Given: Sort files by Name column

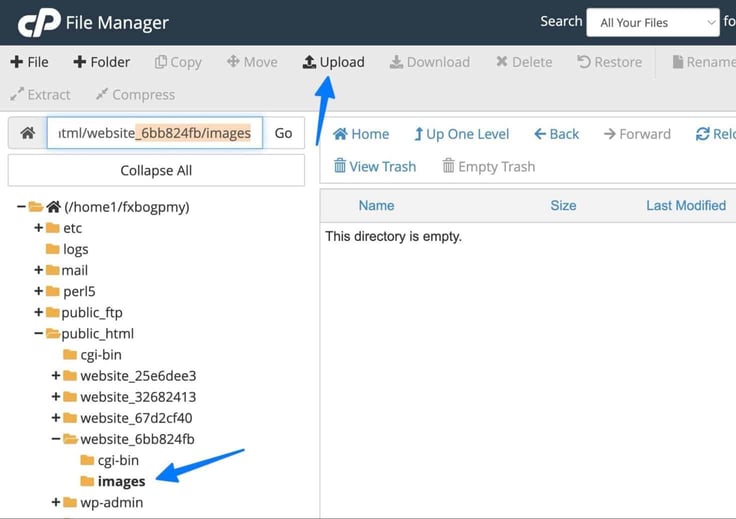Looking at the screenshot, I should point(376,206).
